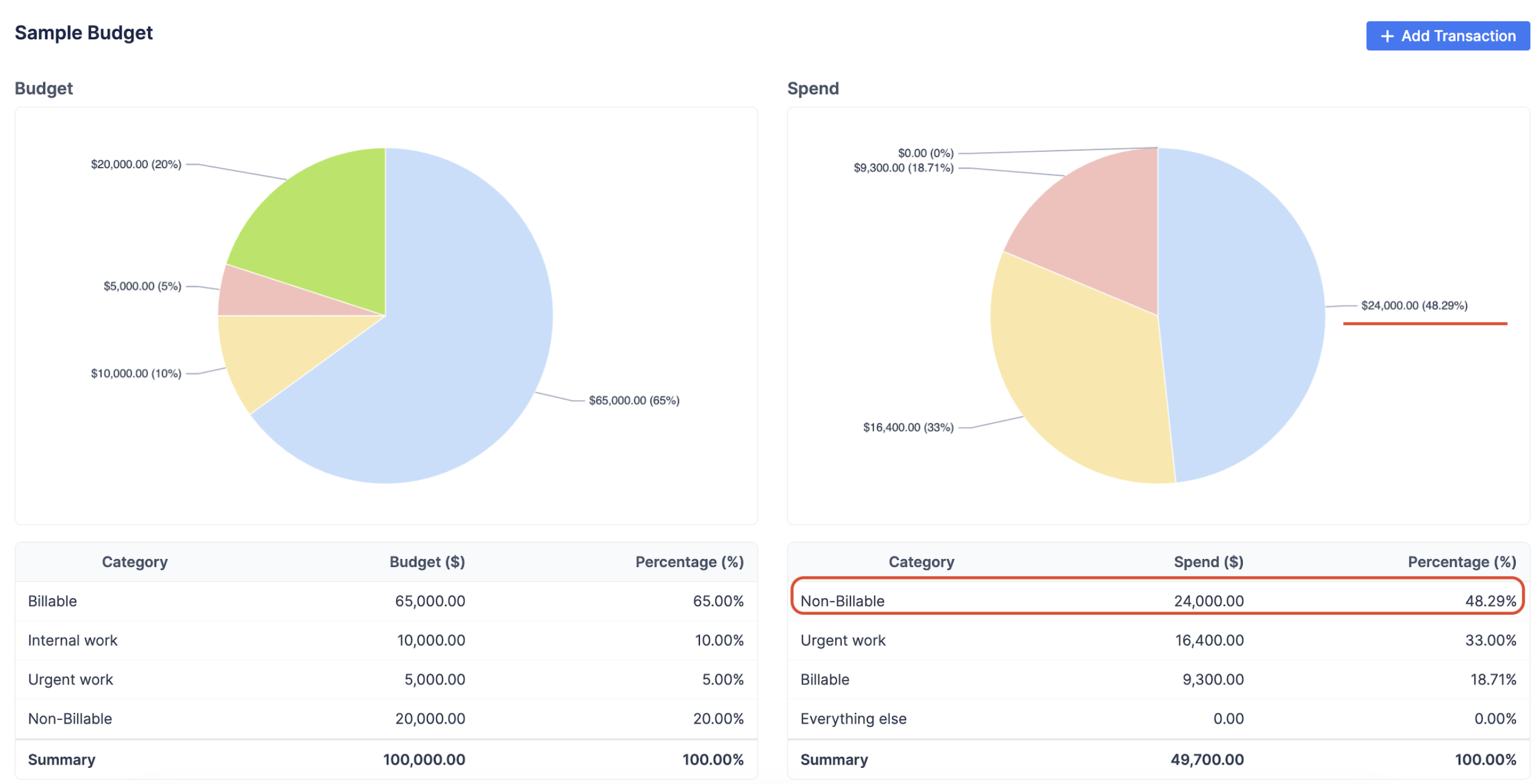Click the $65,000.00 (65%) chart label

[634, 400]
